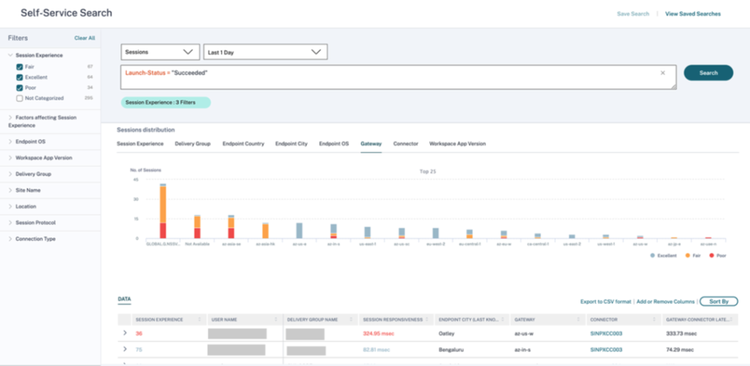Screen dimensions: 750x366
Task: Click the Bengaluru endpoint city cell
Action: (451, 350)
